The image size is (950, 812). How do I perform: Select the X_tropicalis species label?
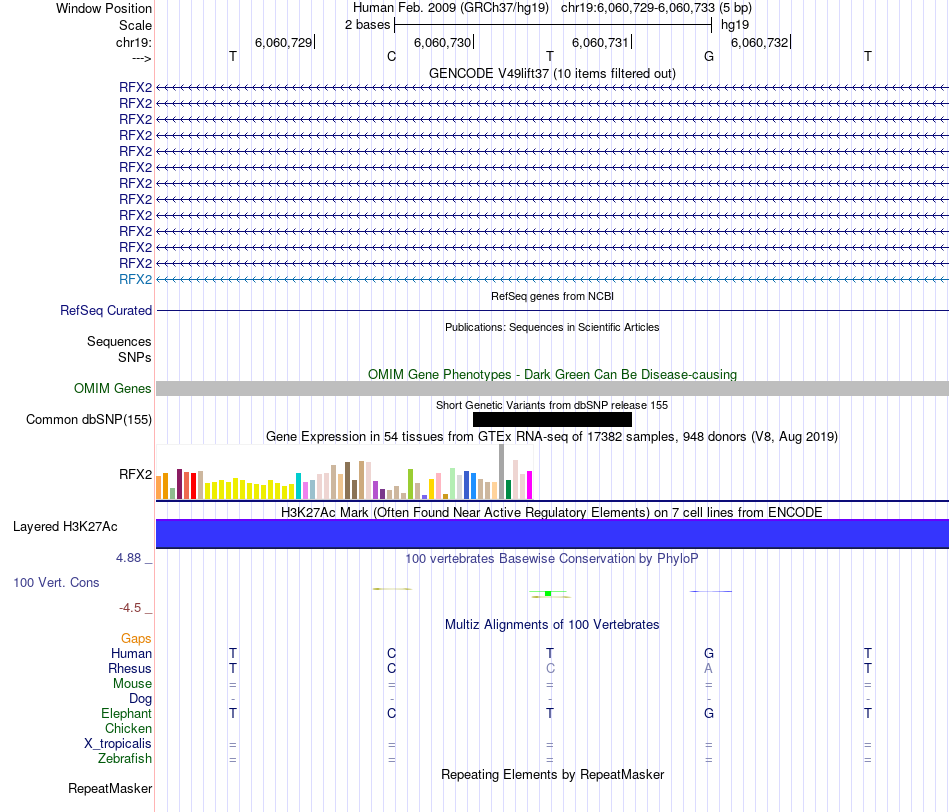point(118,744)
